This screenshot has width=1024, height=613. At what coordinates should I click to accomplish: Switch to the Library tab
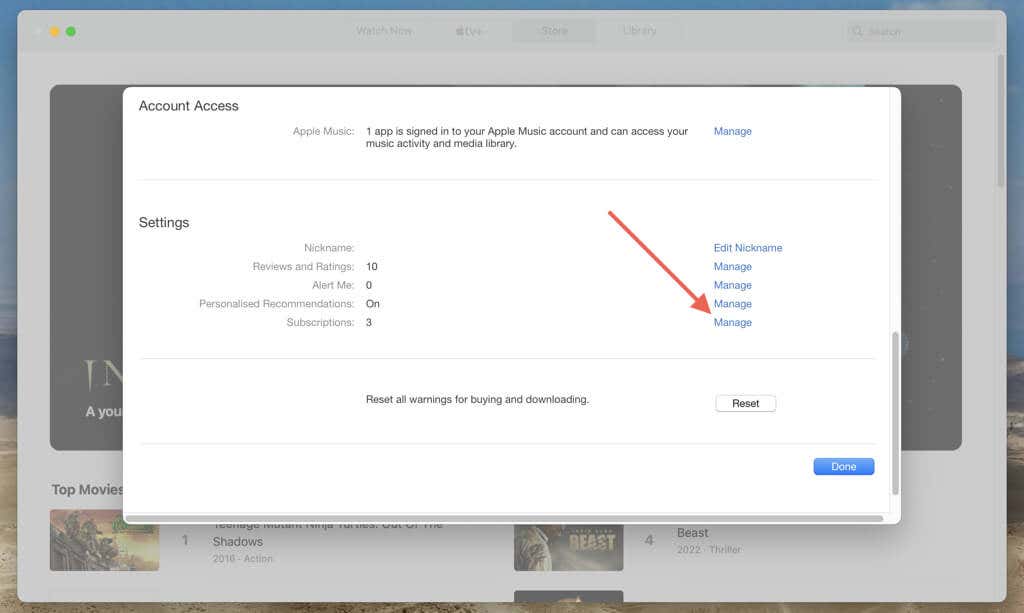(x=639, y=30)
